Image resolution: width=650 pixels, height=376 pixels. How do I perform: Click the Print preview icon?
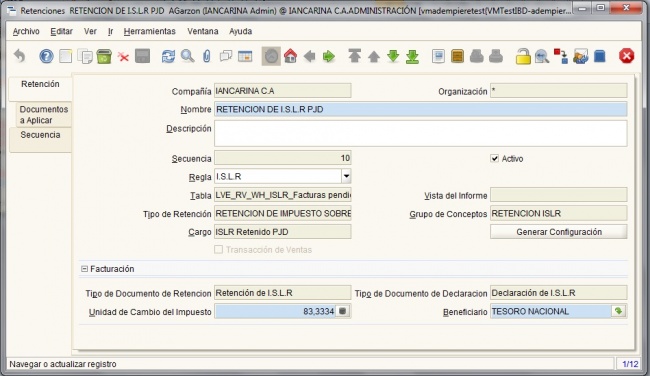(x=477, y=56)
